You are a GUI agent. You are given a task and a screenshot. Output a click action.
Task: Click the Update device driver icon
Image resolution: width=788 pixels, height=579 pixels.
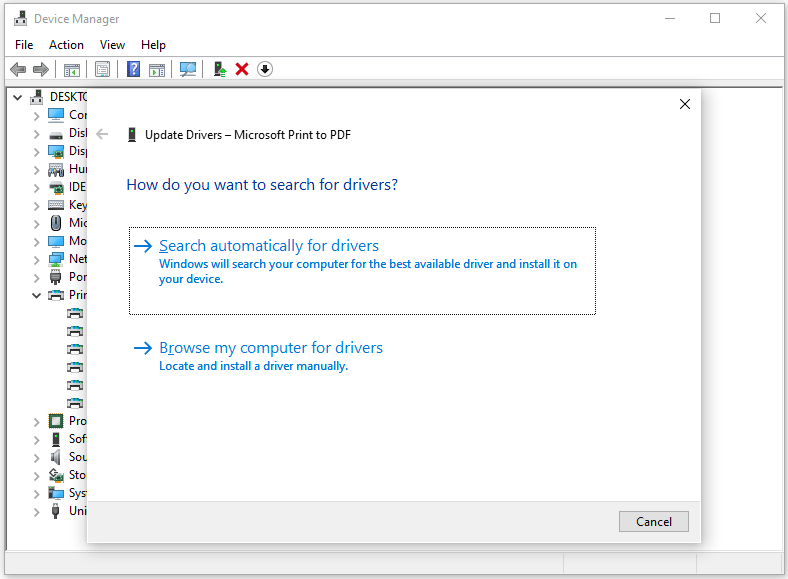(219, 69)
